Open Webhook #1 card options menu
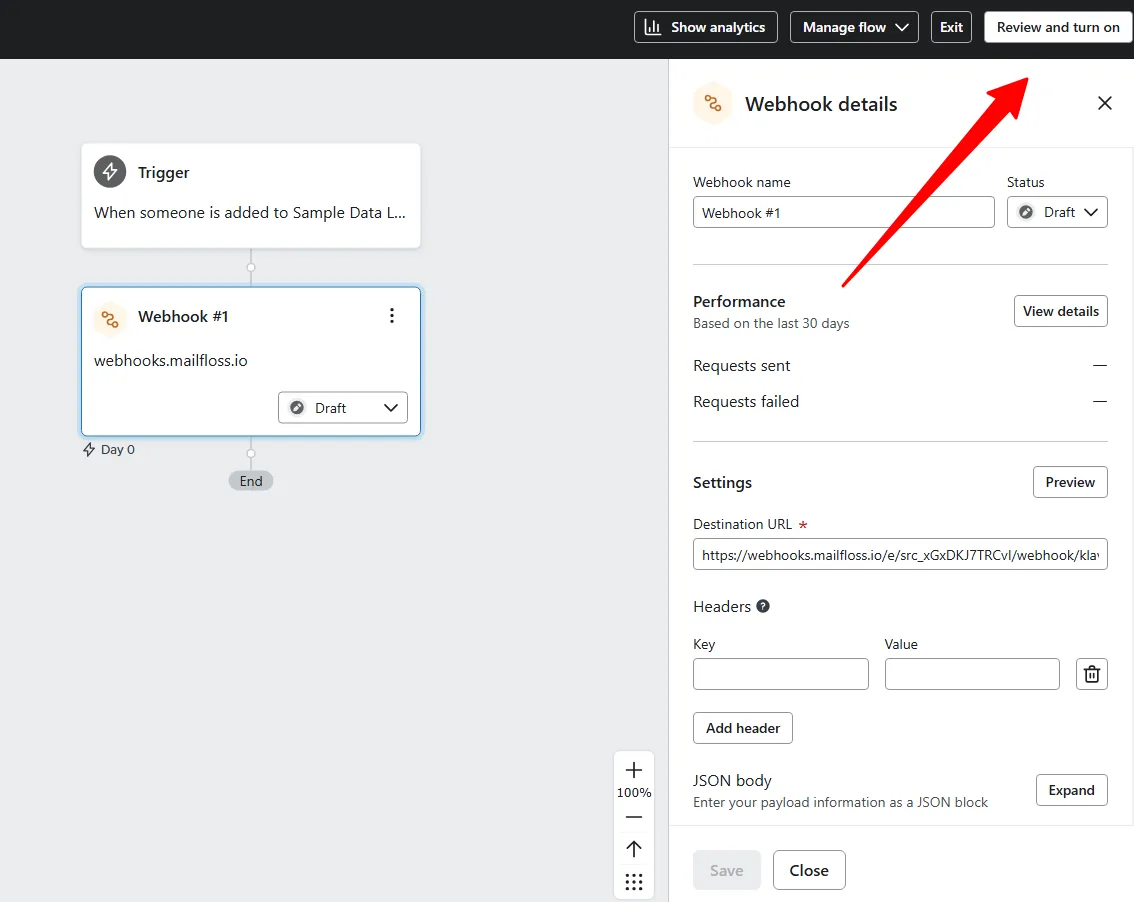 point(391,315)
